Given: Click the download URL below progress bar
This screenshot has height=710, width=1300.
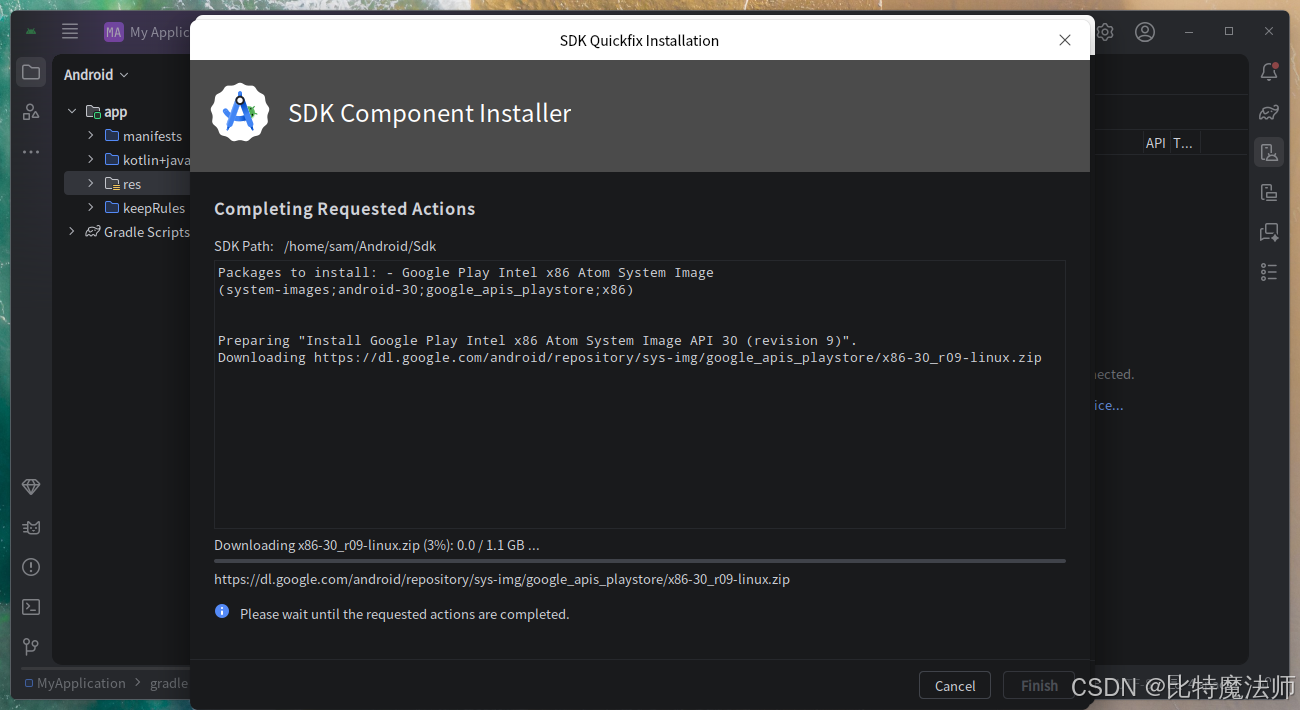Looking at the screenshot, I should click(502, 579).
